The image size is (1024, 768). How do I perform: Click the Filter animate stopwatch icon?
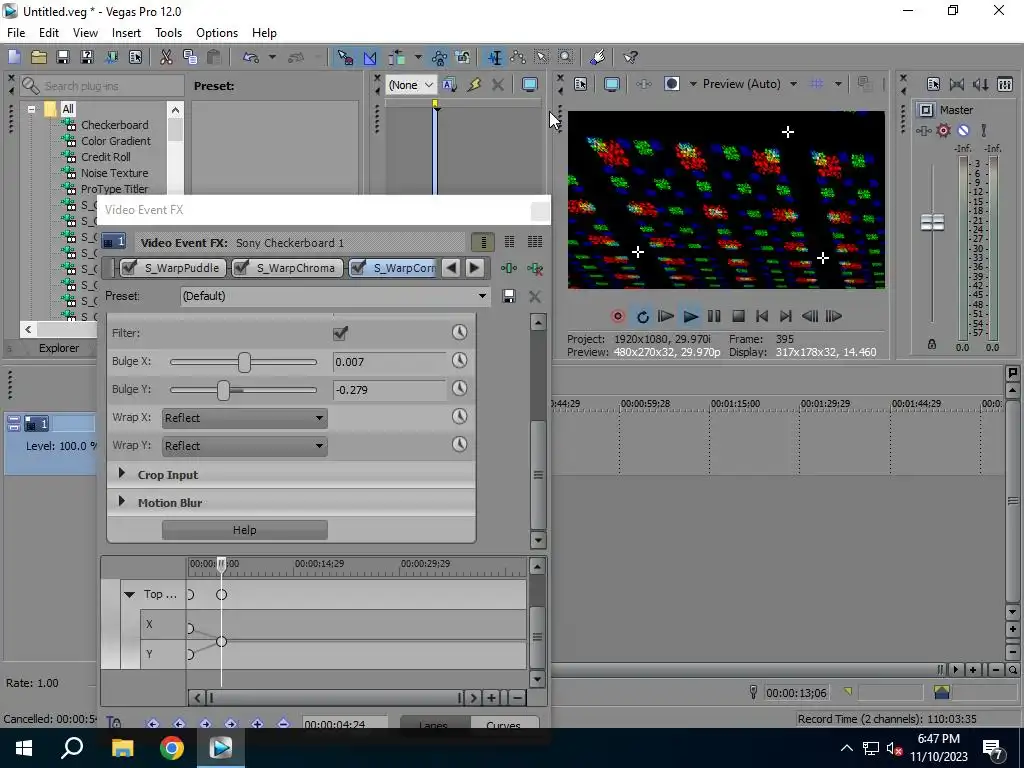point(460,332)
